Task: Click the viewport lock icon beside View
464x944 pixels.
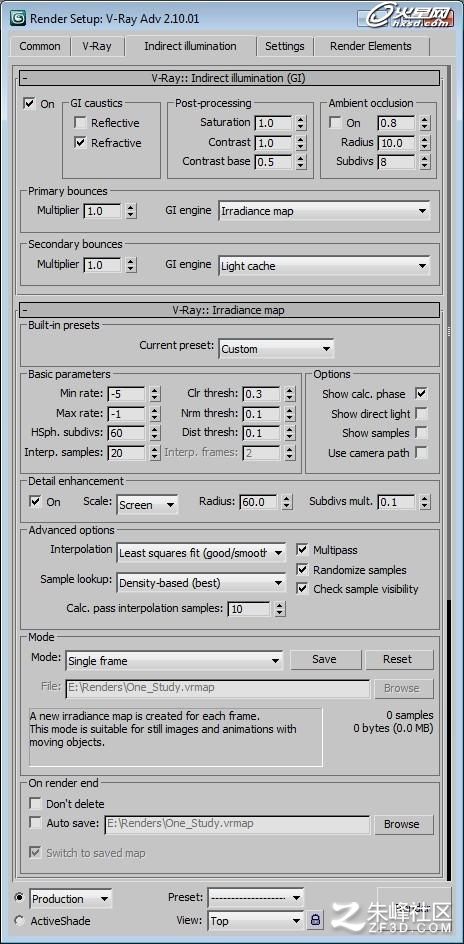Action: [x=315, y=920]
